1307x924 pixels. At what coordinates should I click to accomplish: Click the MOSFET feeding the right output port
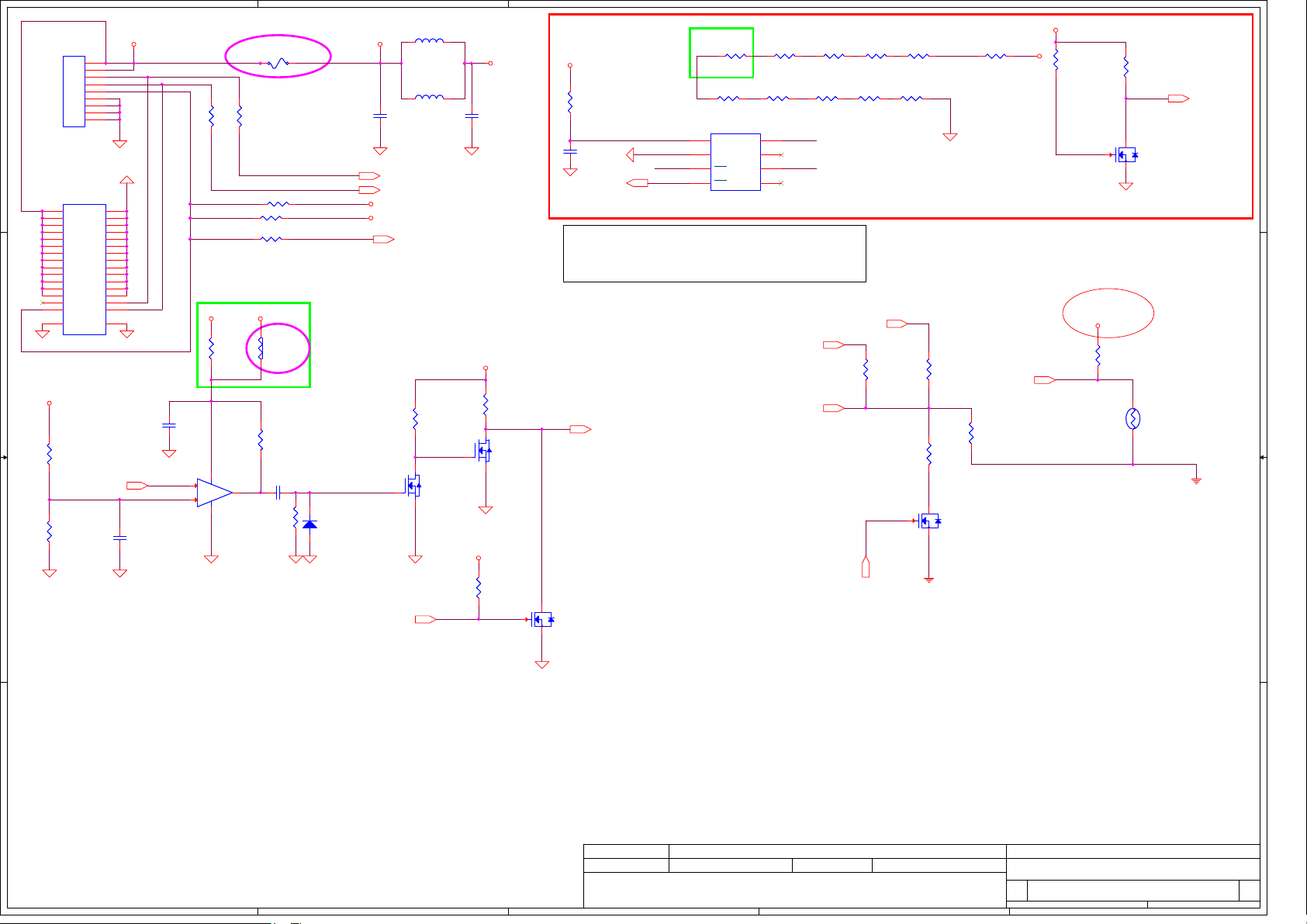[483, 451]
